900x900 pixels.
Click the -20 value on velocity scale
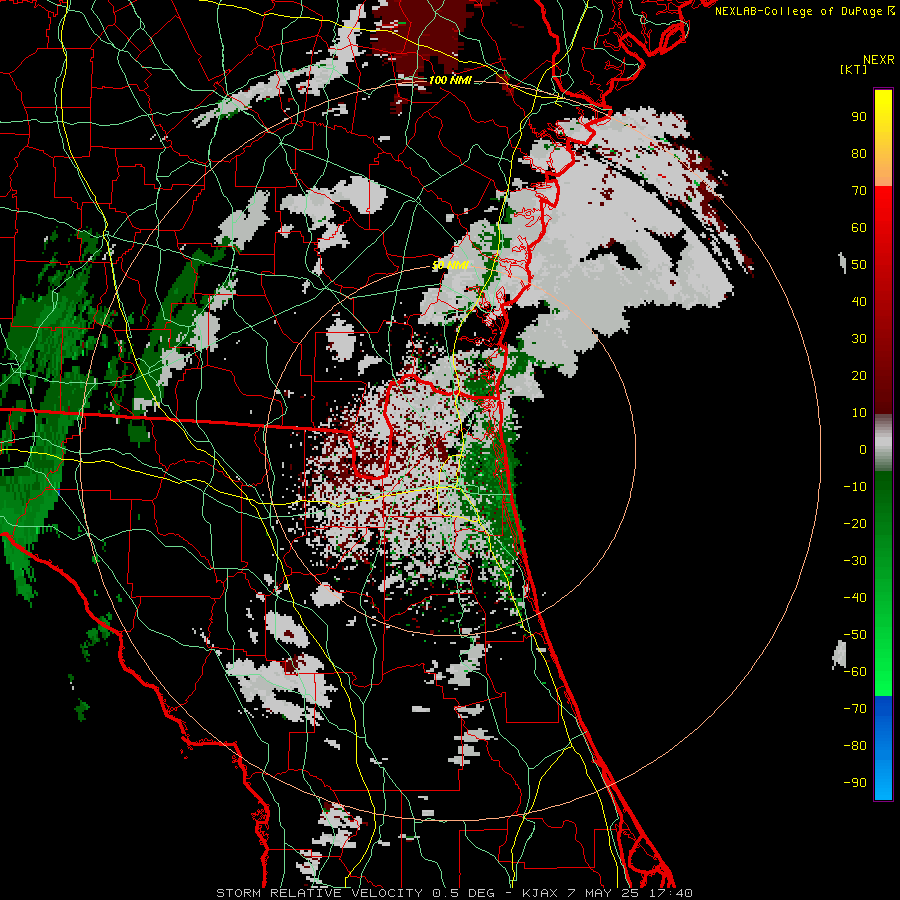[x=855, y=524]
